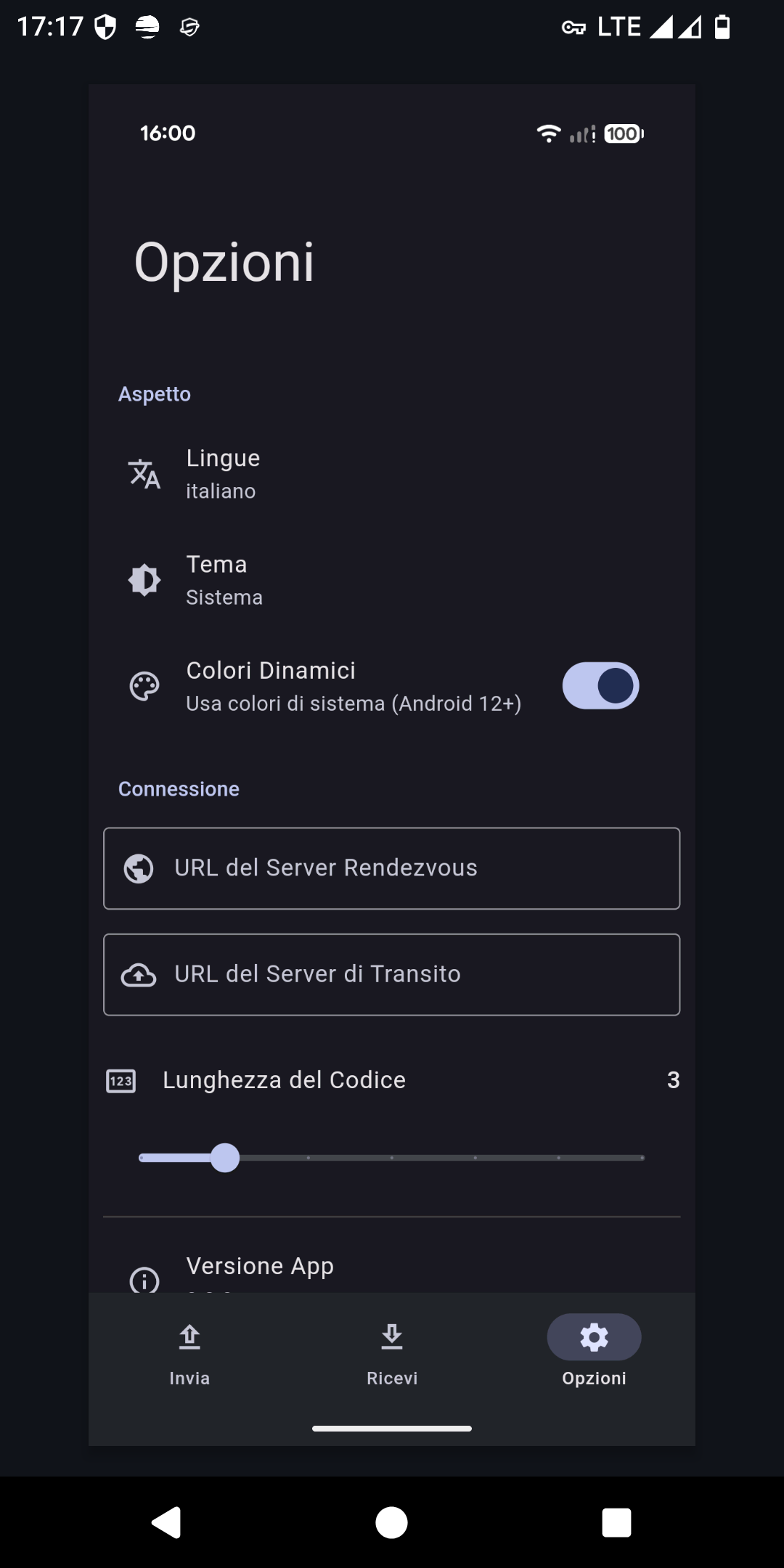Tap the globe icon in Rendezvous field

point(139,868)
